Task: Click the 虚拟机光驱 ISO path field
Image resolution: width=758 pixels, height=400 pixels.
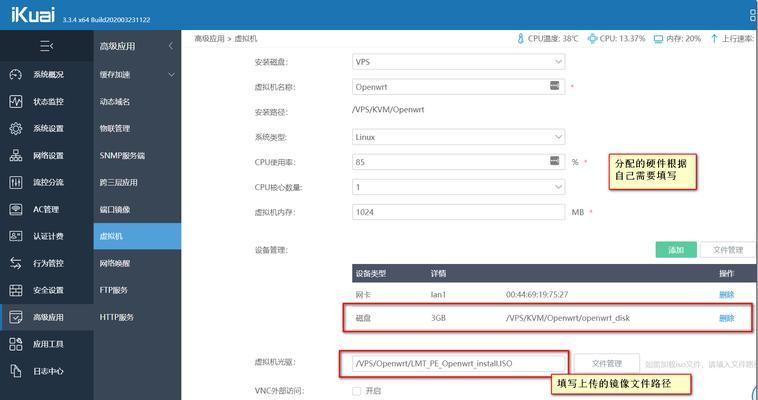Action: 458,363
